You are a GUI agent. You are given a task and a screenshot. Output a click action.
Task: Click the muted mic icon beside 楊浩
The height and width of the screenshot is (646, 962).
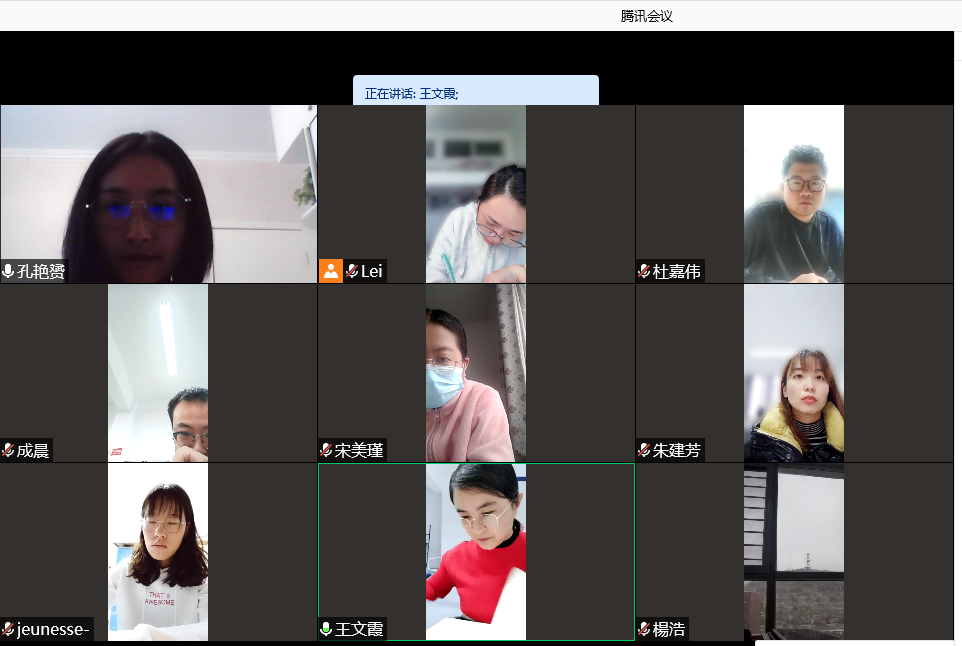pos(645,629)
